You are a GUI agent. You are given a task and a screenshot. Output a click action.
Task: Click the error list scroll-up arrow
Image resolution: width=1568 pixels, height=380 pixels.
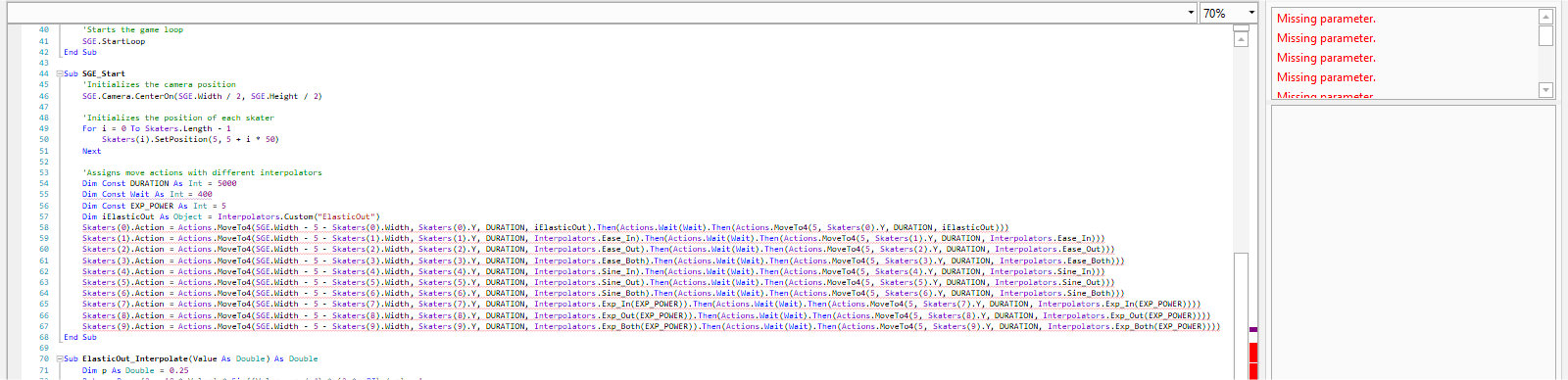(x=1546, y=16)
